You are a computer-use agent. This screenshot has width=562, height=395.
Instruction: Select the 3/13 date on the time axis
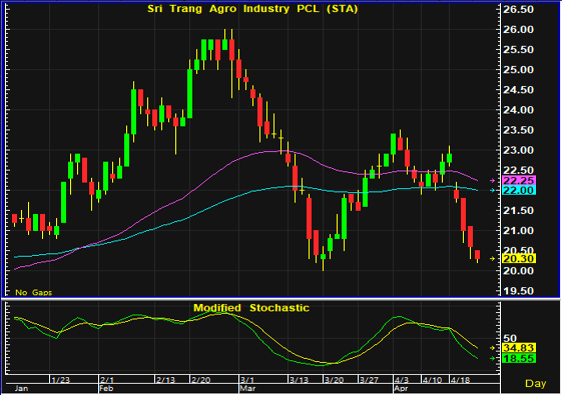click(x=299, y=380)
